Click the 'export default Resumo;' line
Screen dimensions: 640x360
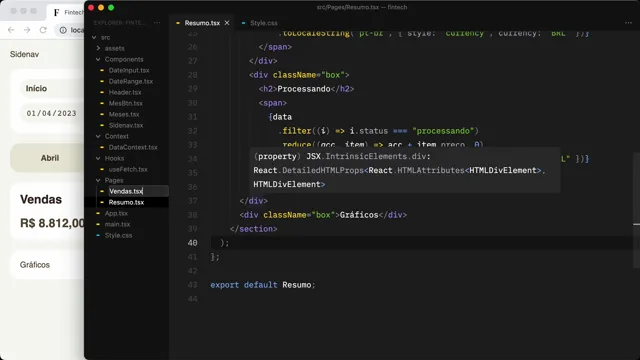point(263,285)
